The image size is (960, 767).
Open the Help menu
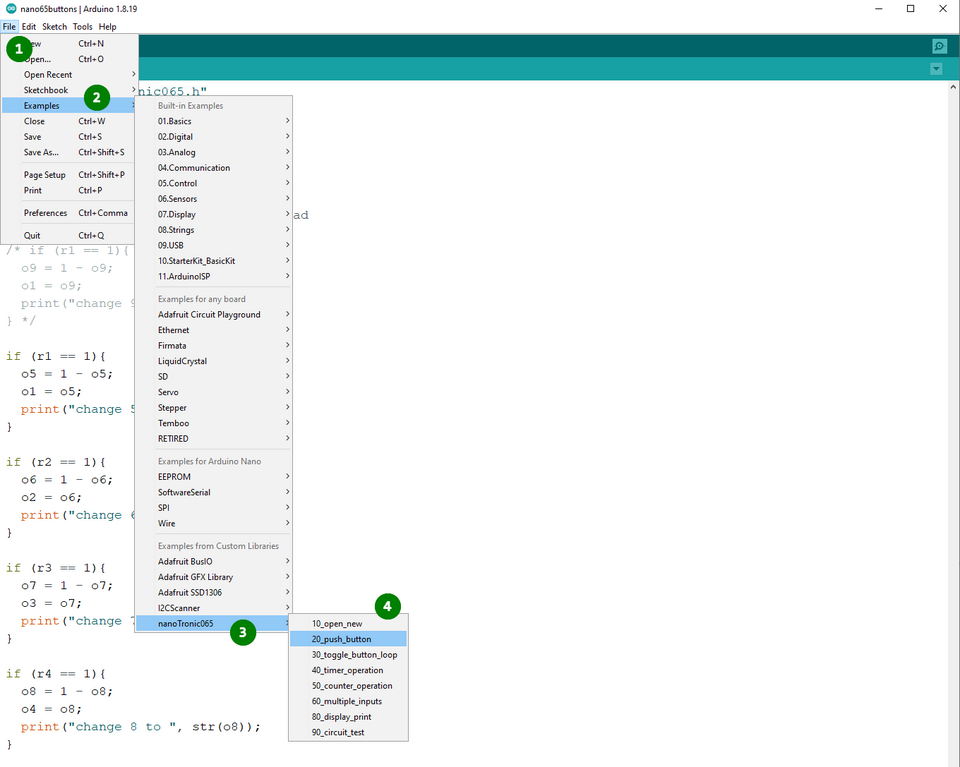[107, 27]
